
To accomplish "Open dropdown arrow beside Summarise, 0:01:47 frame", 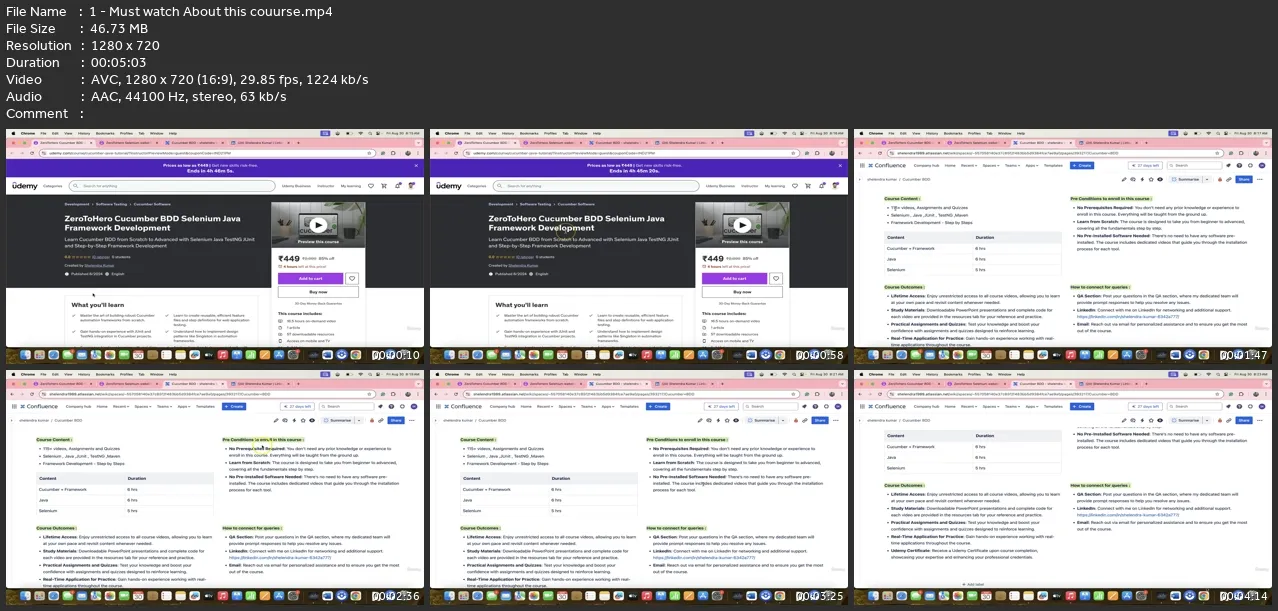I will point(1207,179).
